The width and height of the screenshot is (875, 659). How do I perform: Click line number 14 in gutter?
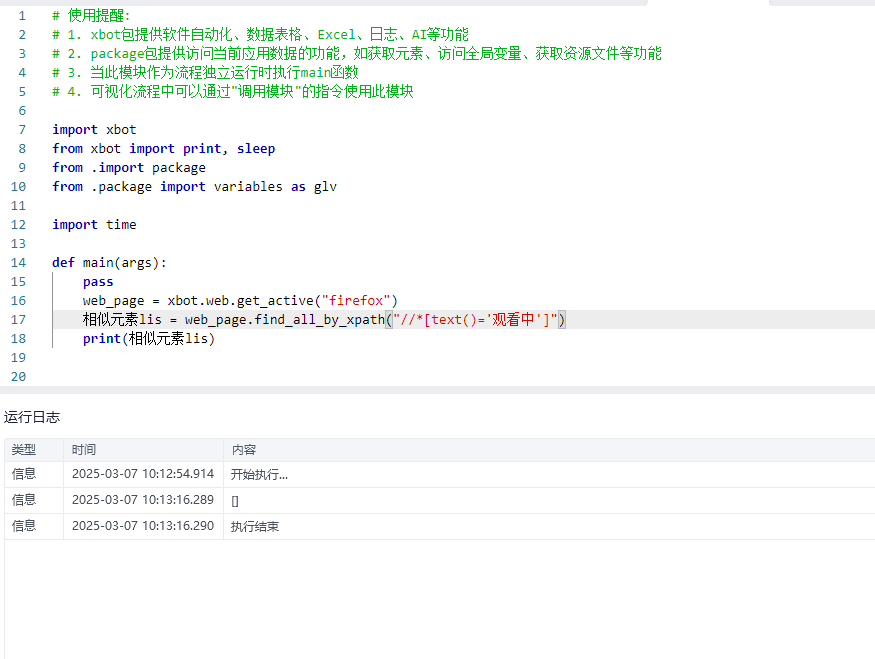click(x=18, y=263)
